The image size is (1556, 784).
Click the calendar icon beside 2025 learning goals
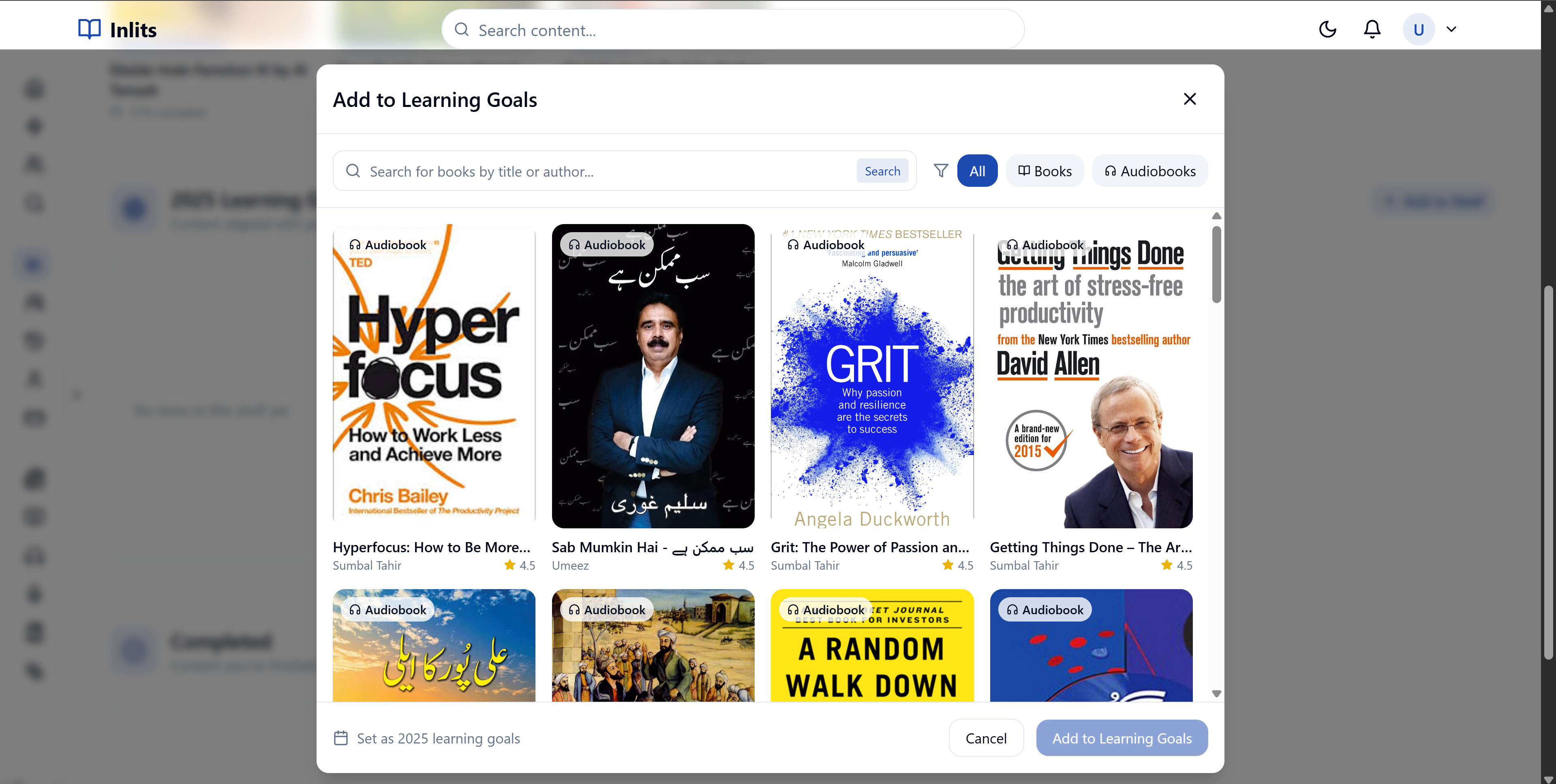(341, 738)
